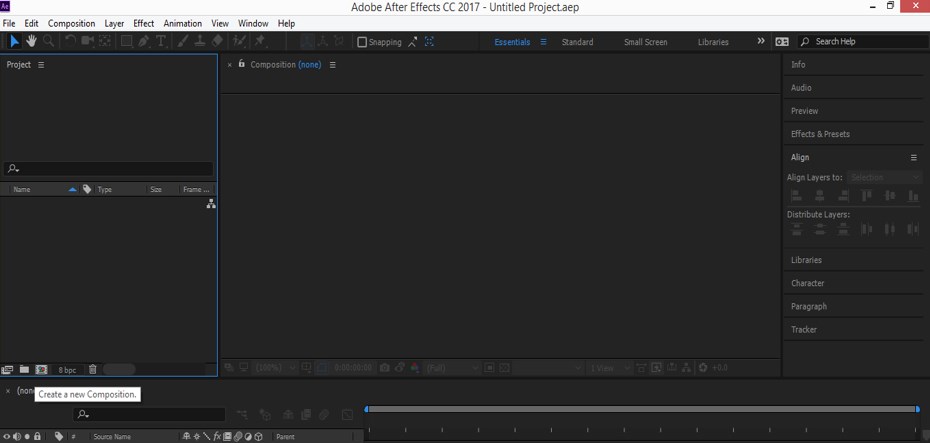Image resolution: width=930 pixels, height=443 pixels.
Task: Select the Brush tool
Action: coord(183,41)
